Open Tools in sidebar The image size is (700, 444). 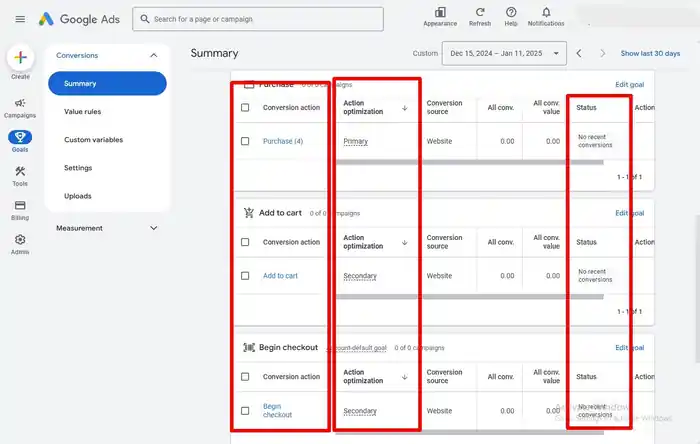tap(20, 176)
